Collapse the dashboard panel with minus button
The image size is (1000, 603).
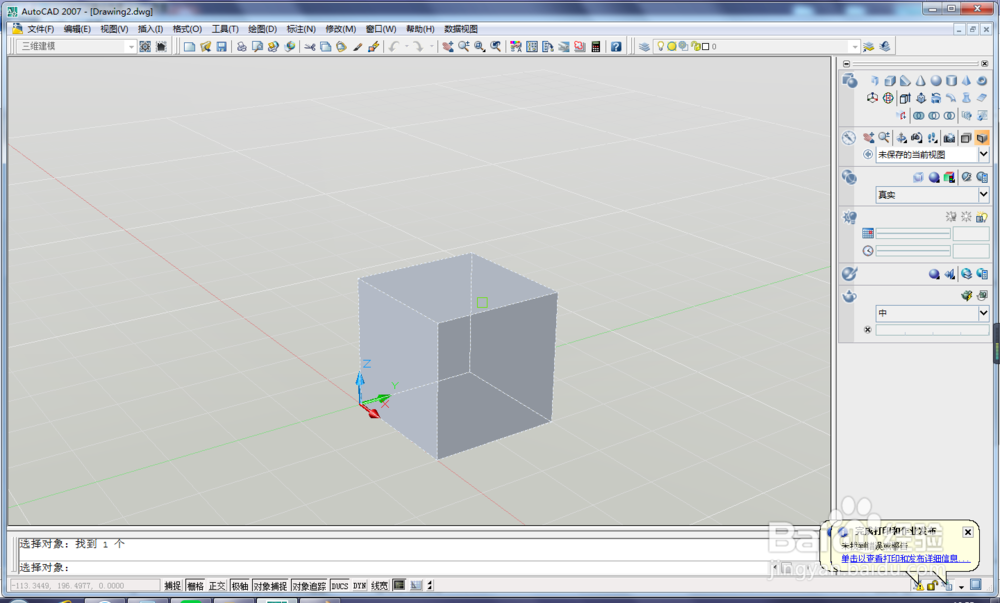pos(846,64)
